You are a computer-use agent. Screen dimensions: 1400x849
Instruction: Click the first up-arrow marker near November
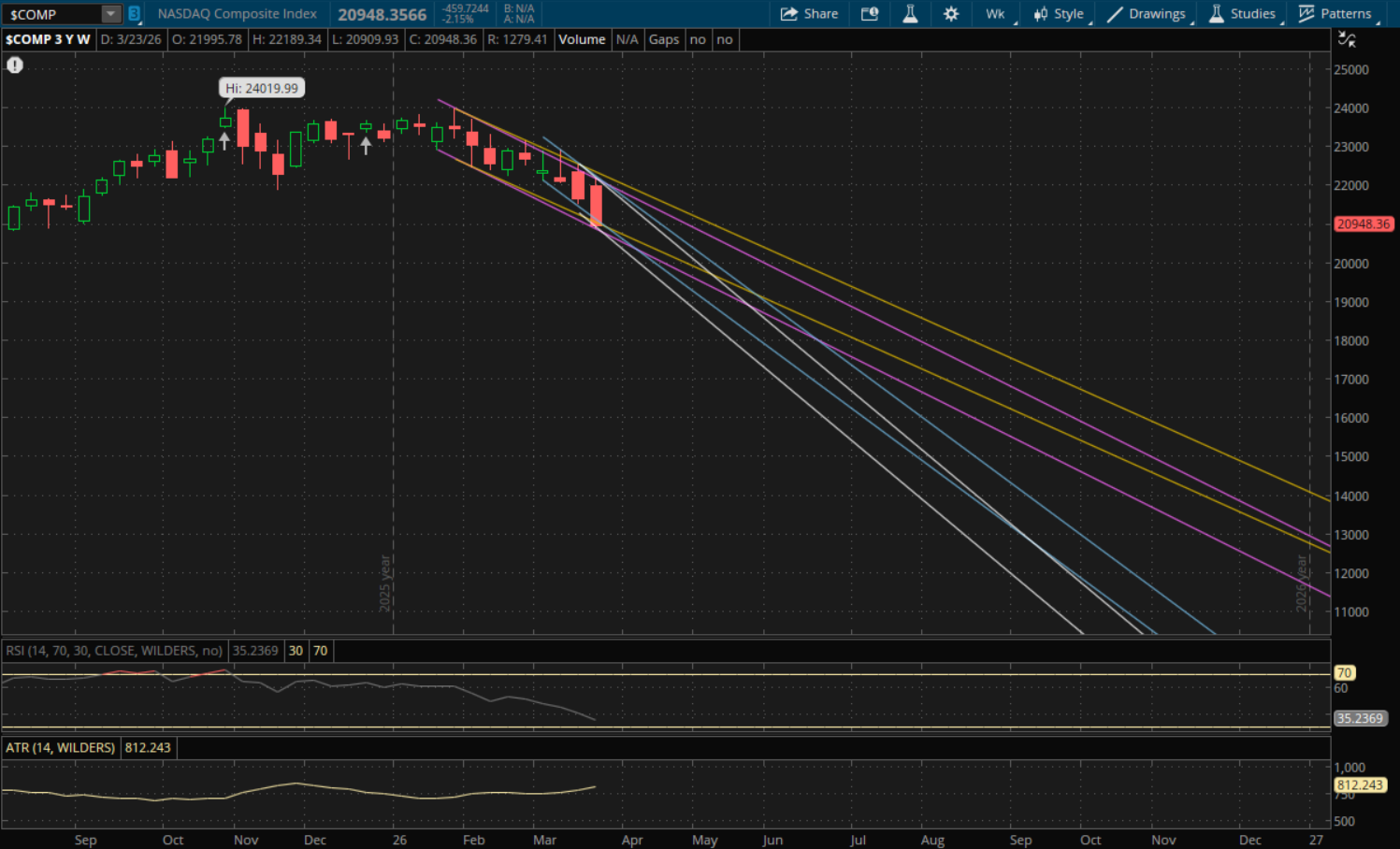click(x=224, y=141)
